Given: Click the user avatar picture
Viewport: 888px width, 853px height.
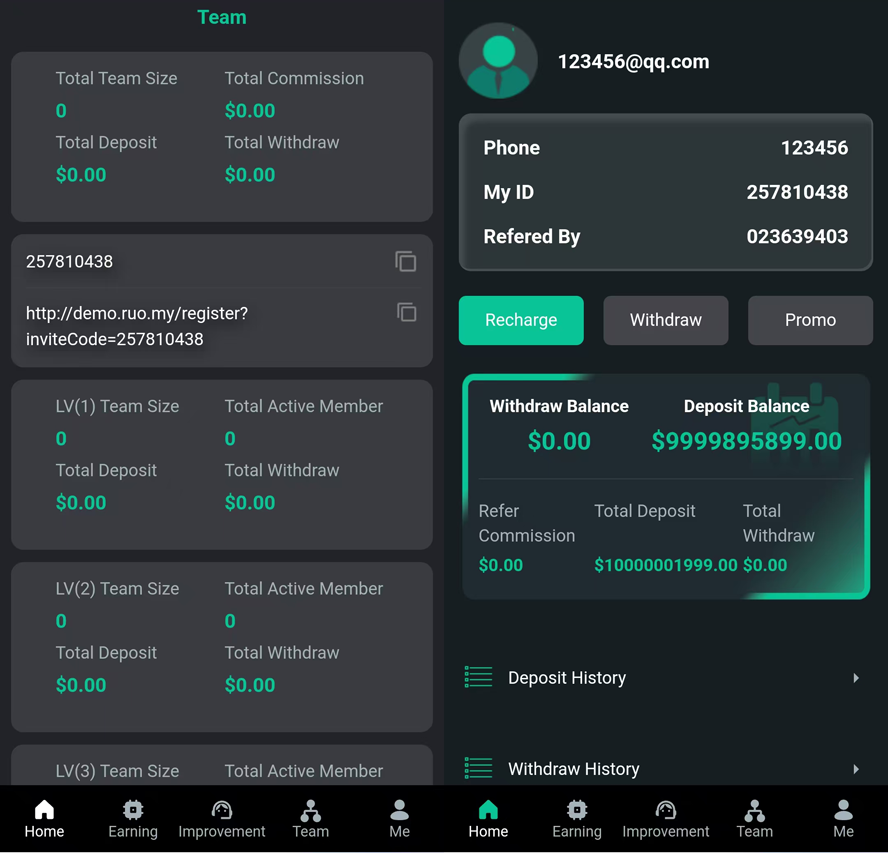Looking at the screenshot, I should [498, 61].
